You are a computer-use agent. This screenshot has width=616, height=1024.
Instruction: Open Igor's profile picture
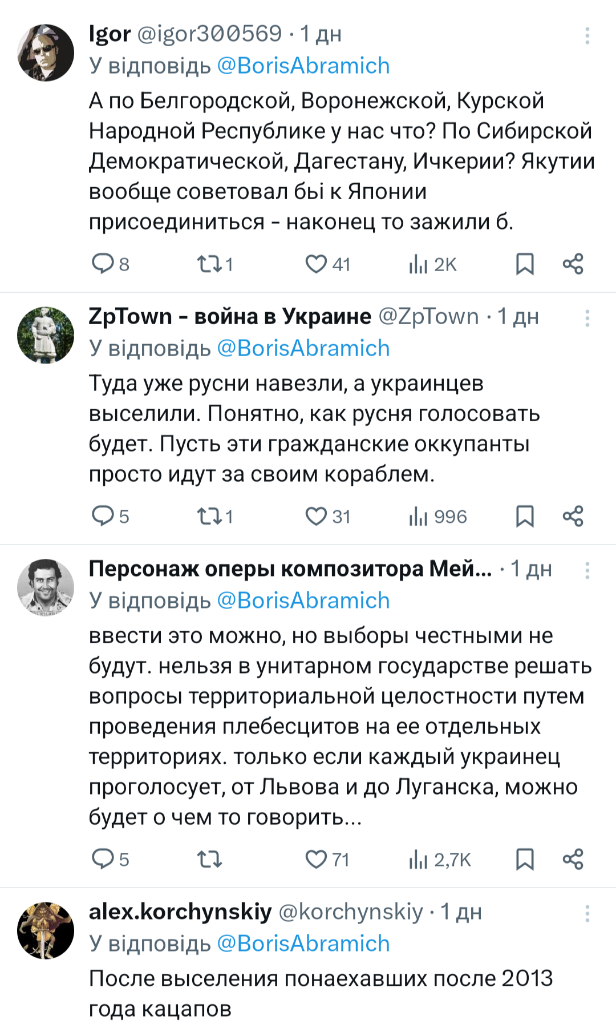(x=46, y=52)
